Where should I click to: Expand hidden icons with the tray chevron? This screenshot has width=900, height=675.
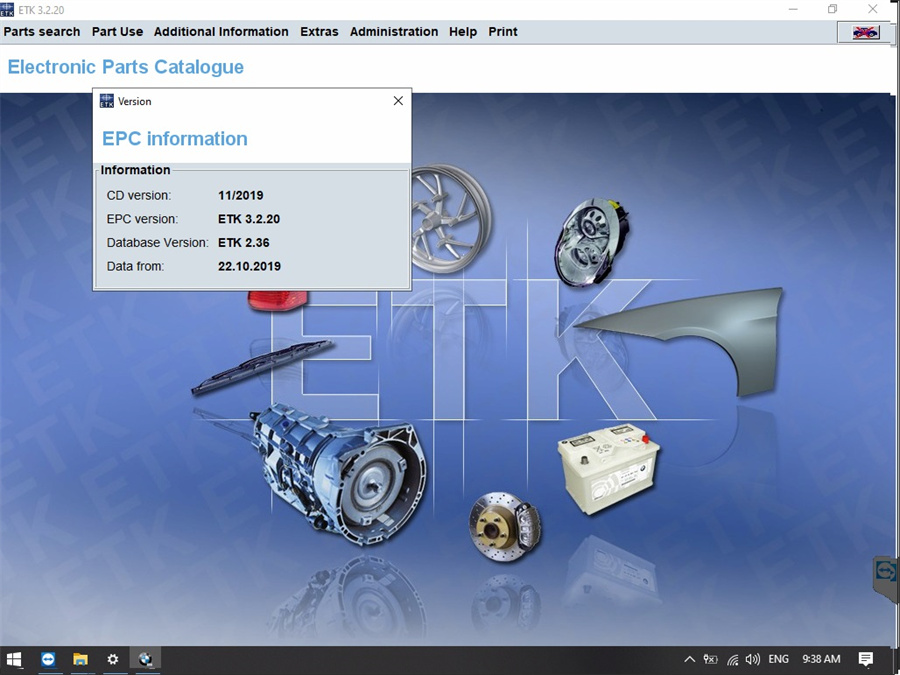(x=689, y=659)
